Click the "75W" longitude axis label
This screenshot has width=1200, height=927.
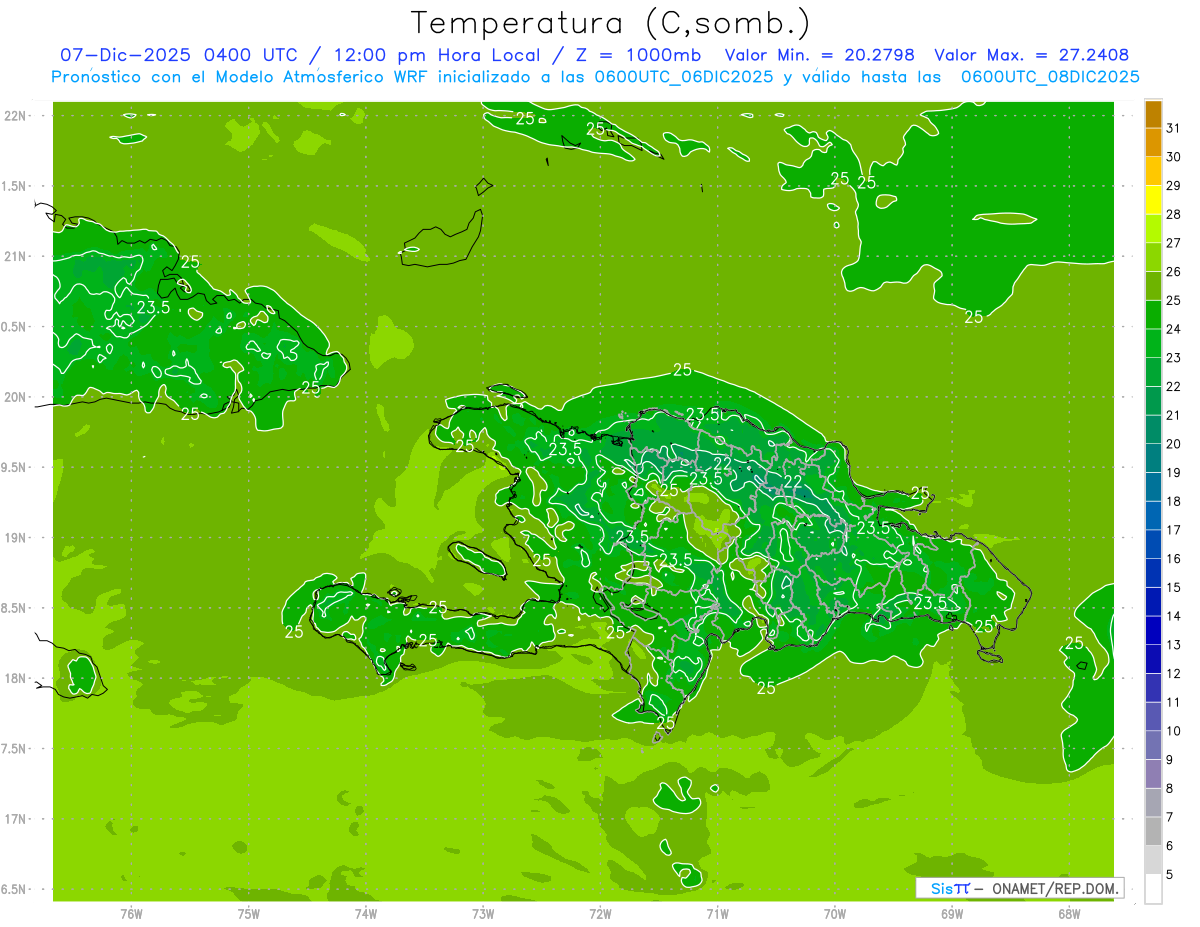point(248,914)
